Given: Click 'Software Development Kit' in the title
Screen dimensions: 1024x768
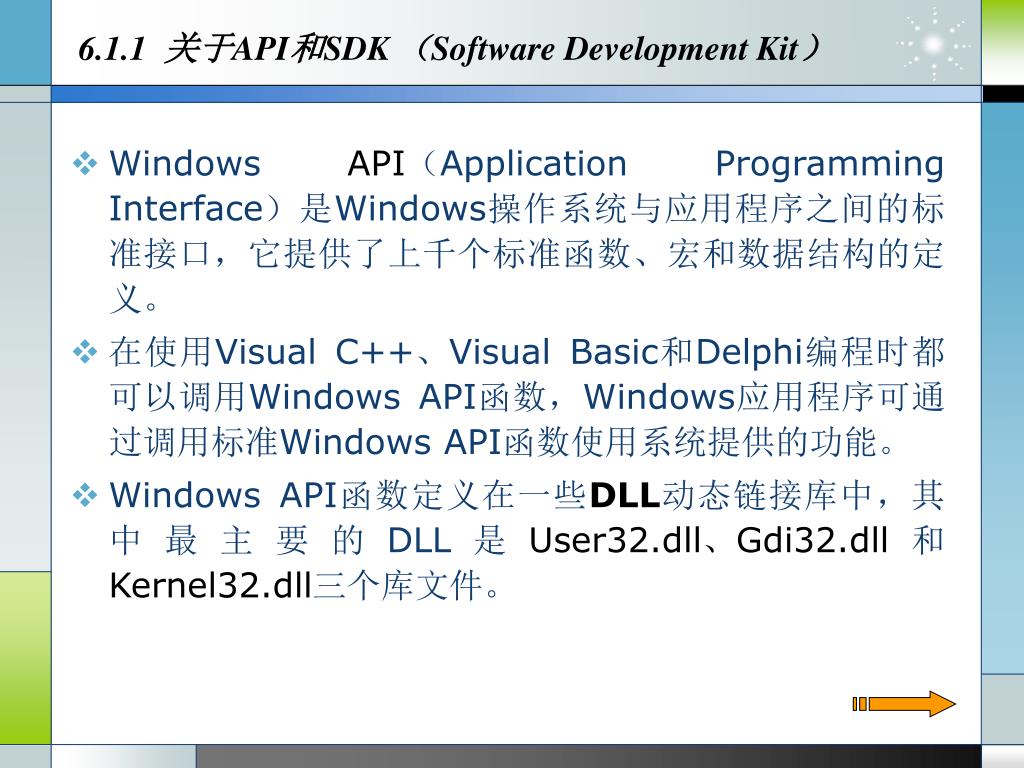Looking at the screenshot, I should (615, 49).
